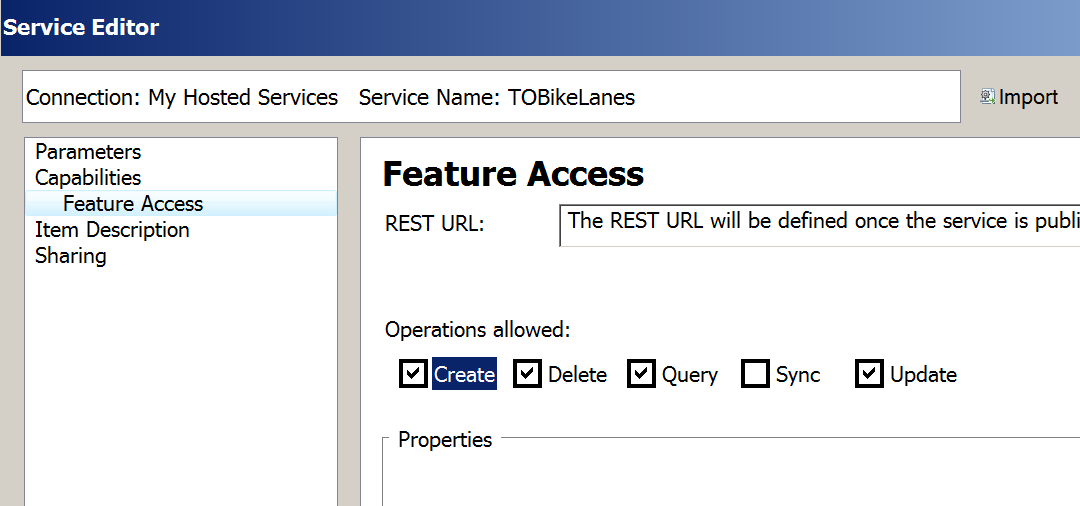Open the Item Description section
Viewport: 1080px width, 506px height.
click(x=112, y=230)
